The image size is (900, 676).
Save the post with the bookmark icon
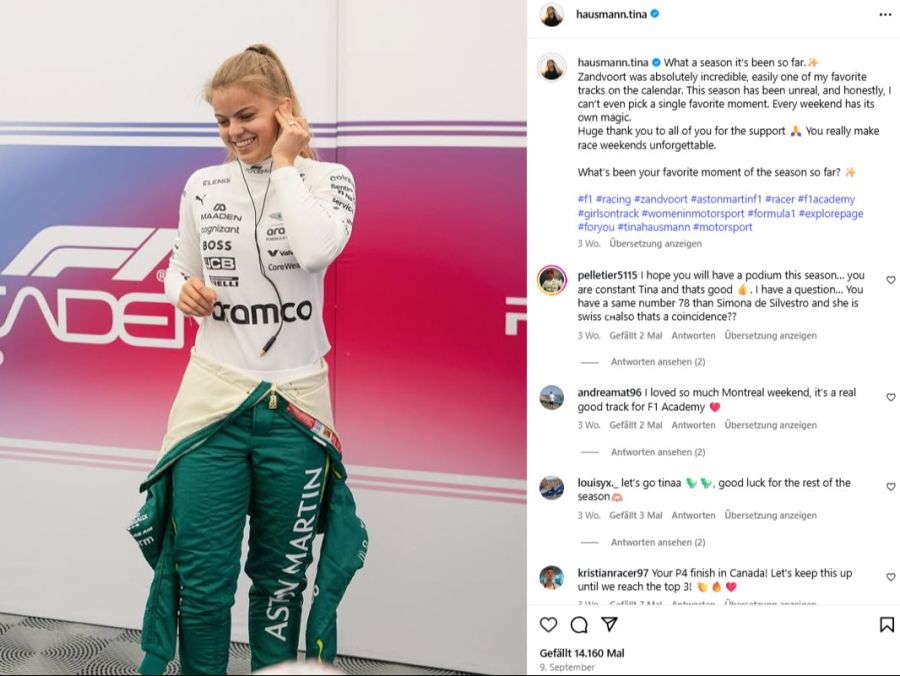click(887, 624)
